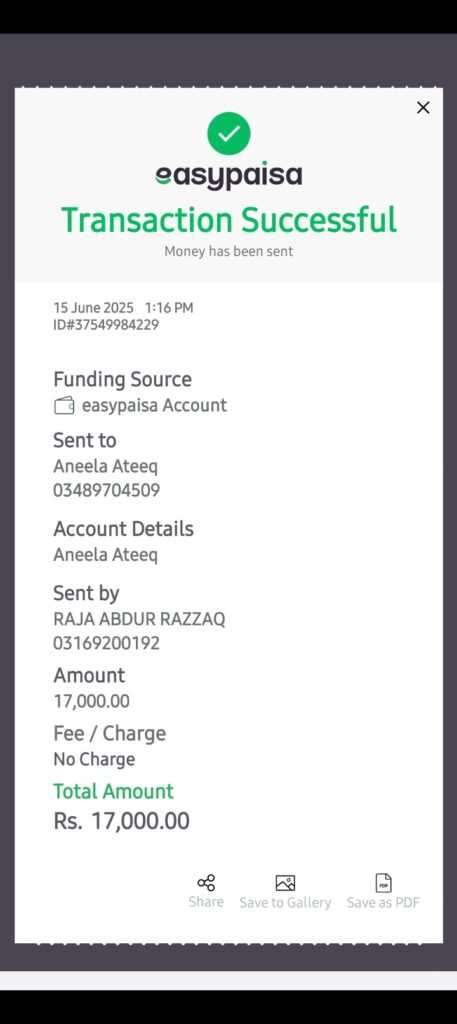Click the sender number 03169200192
Screen dimensions: 457x1024
(x=106, y=643)
